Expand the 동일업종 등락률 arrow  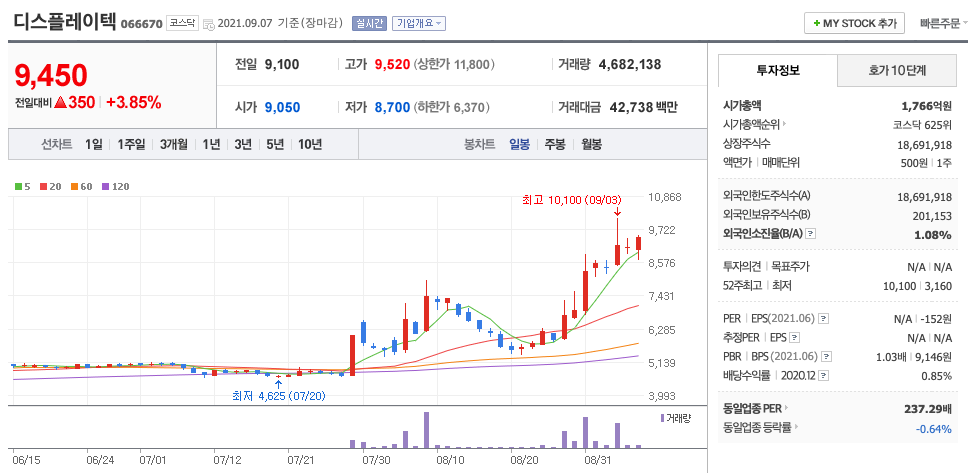[x=796, y=428]
